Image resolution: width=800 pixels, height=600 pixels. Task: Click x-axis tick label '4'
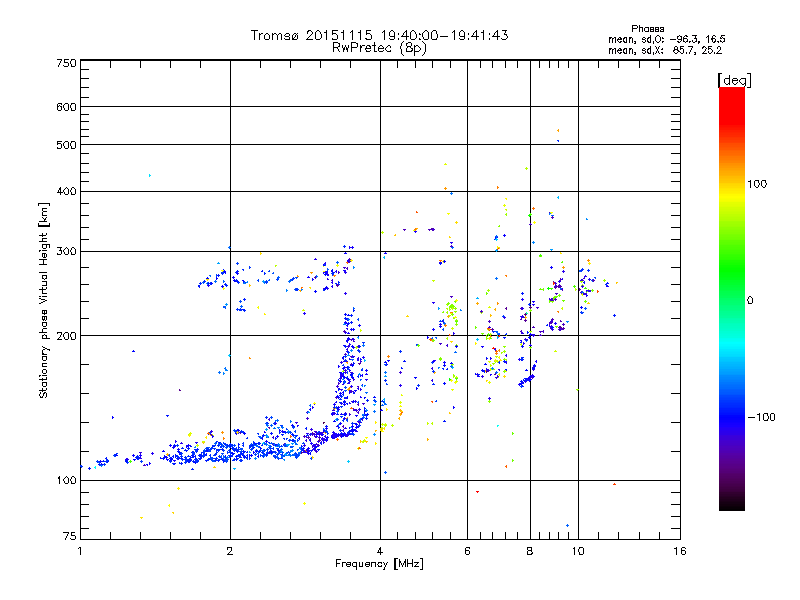tap(380, 551)
